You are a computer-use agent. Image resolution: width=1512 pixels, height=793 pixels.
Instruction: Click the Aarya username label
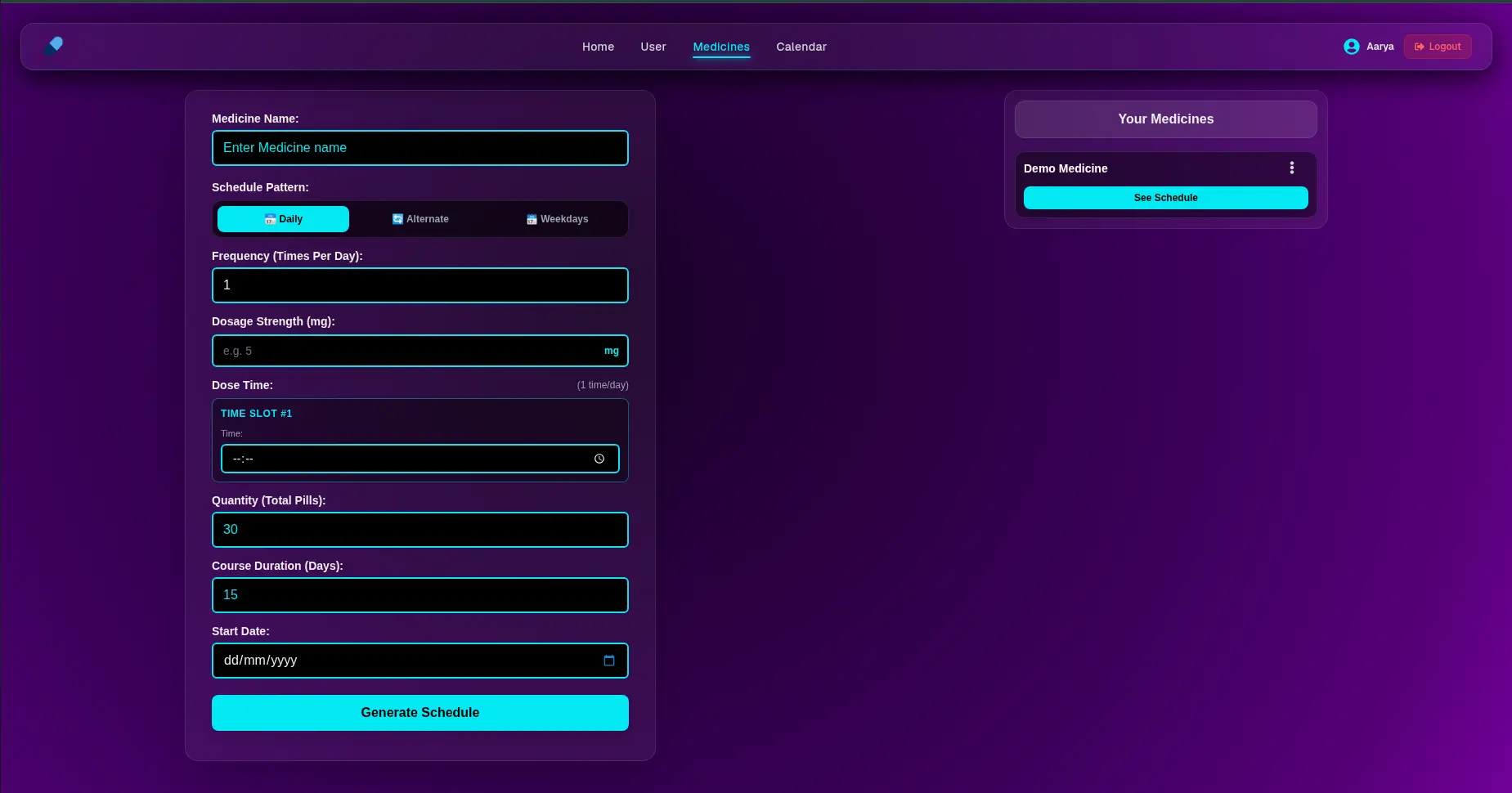(x=1380, y=47)
